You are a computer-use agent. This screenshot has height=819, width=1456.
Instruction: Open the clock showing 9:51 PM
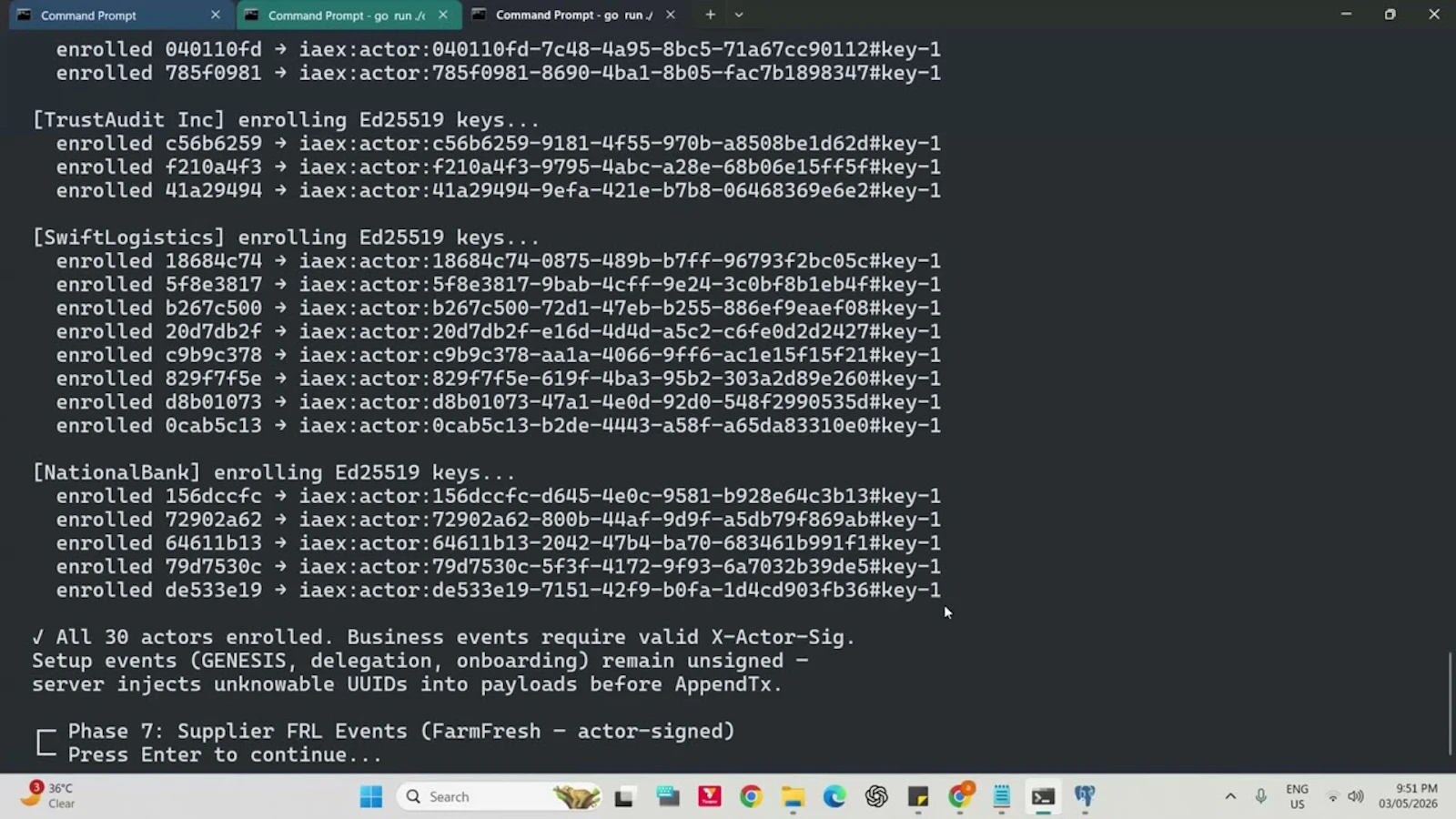pyautogui.click(x=1408, y=797)
